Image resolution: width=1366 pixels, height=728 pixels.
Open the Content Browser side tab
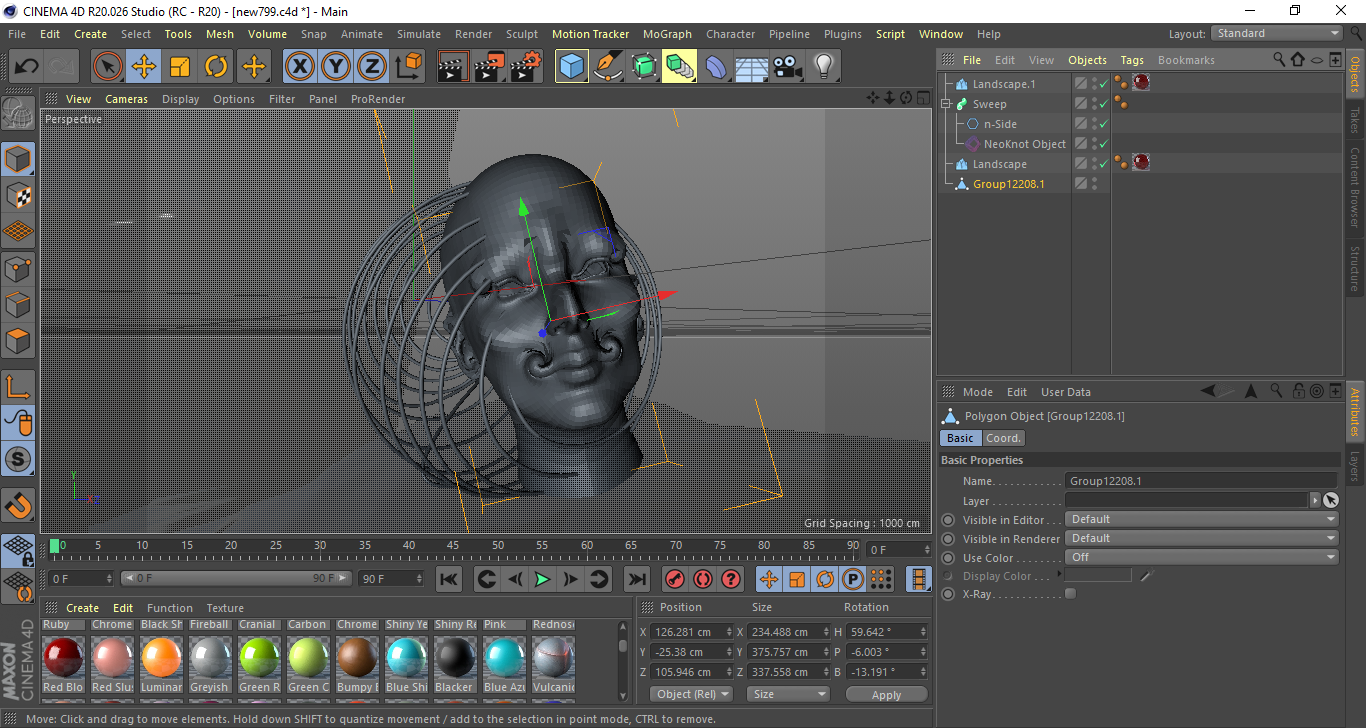pos(1355,187)
